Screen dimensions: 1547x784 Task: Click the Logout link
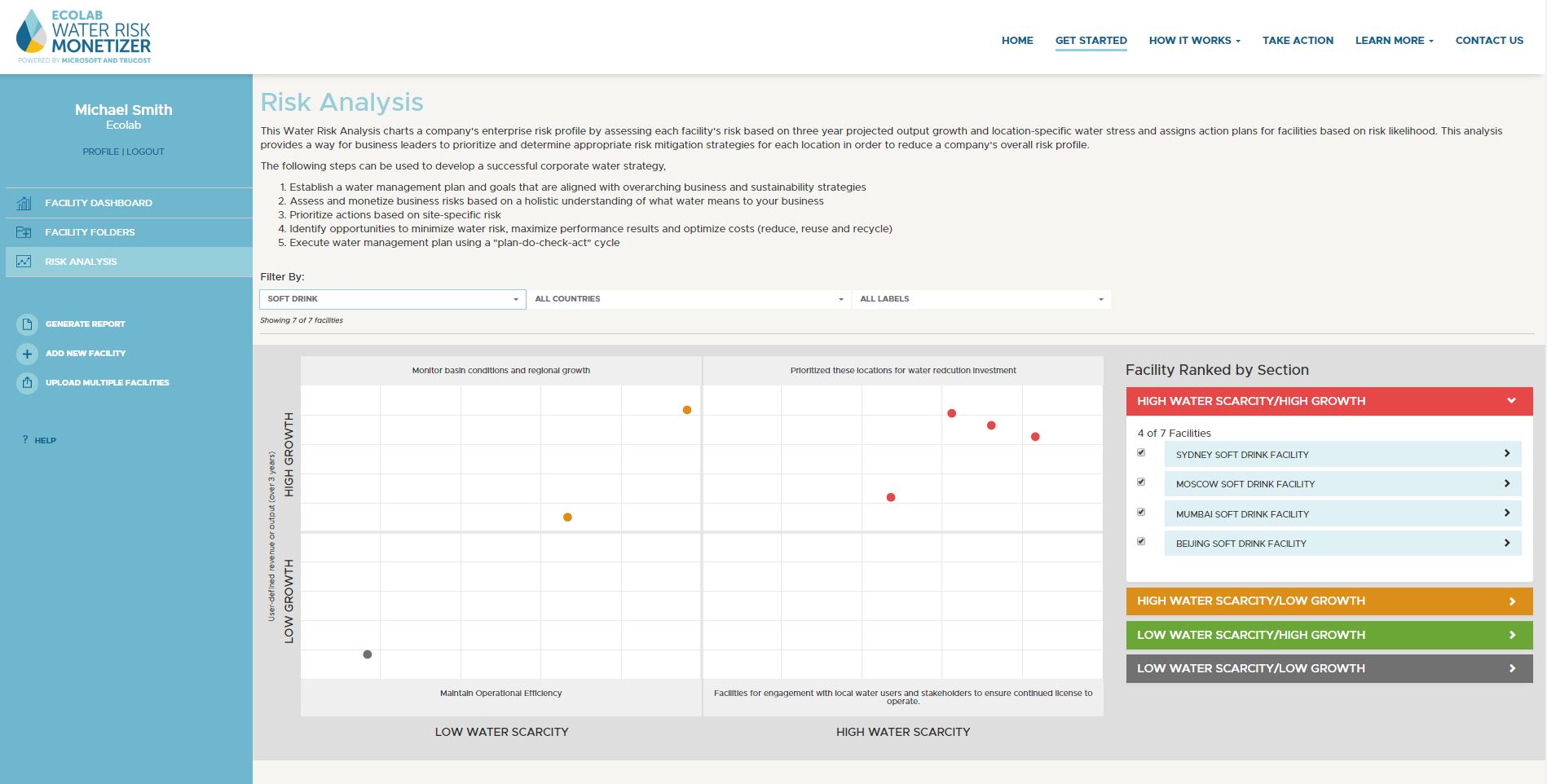pyautogui.click(x=145, y=152)
